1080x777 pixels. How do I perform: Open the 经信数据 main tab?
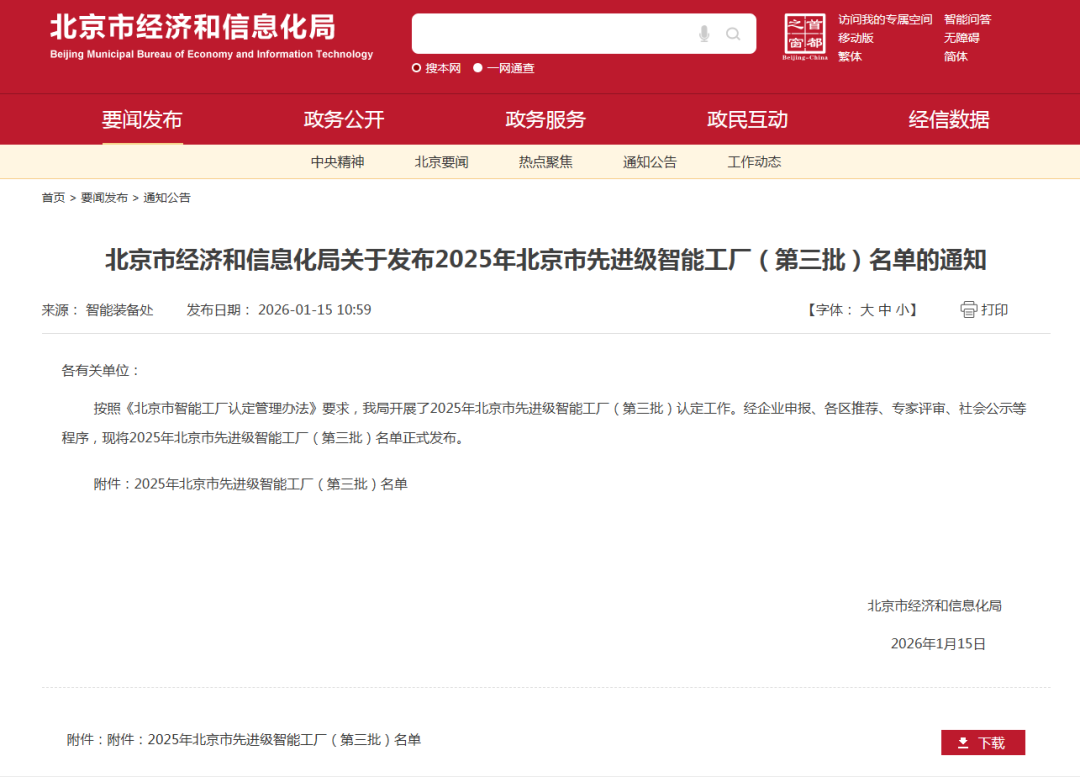click(949, 120)
